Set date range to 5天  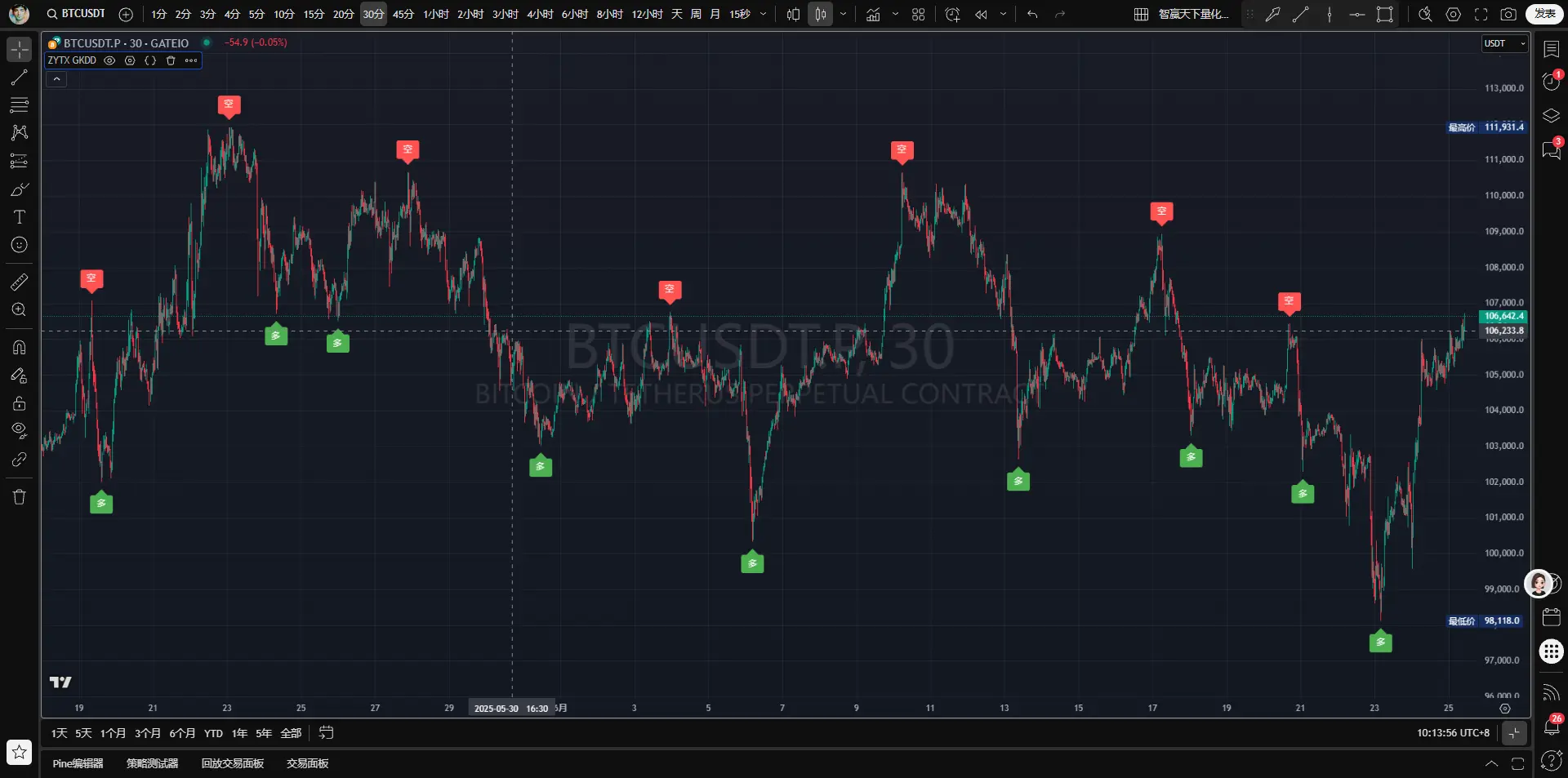[x=83, y=733]
